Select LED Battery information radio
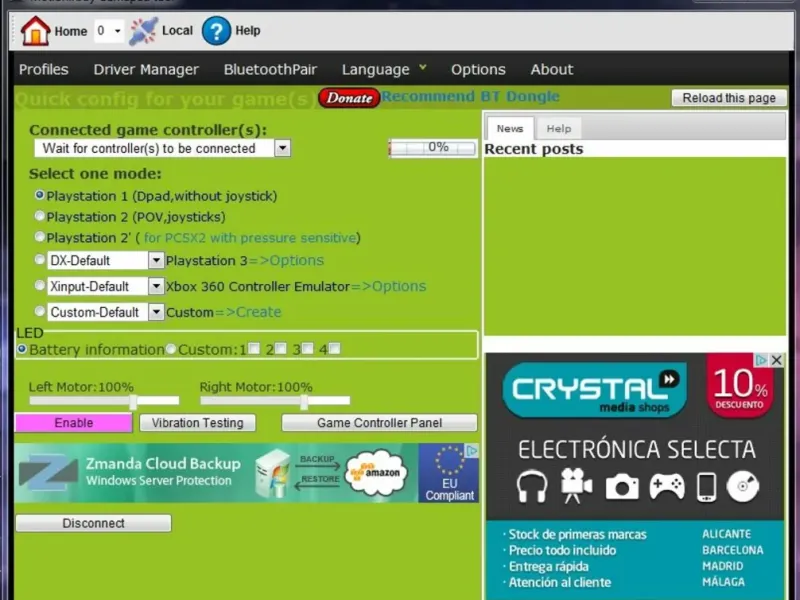Viewport: 800px width, 600px height. [22, 349]
